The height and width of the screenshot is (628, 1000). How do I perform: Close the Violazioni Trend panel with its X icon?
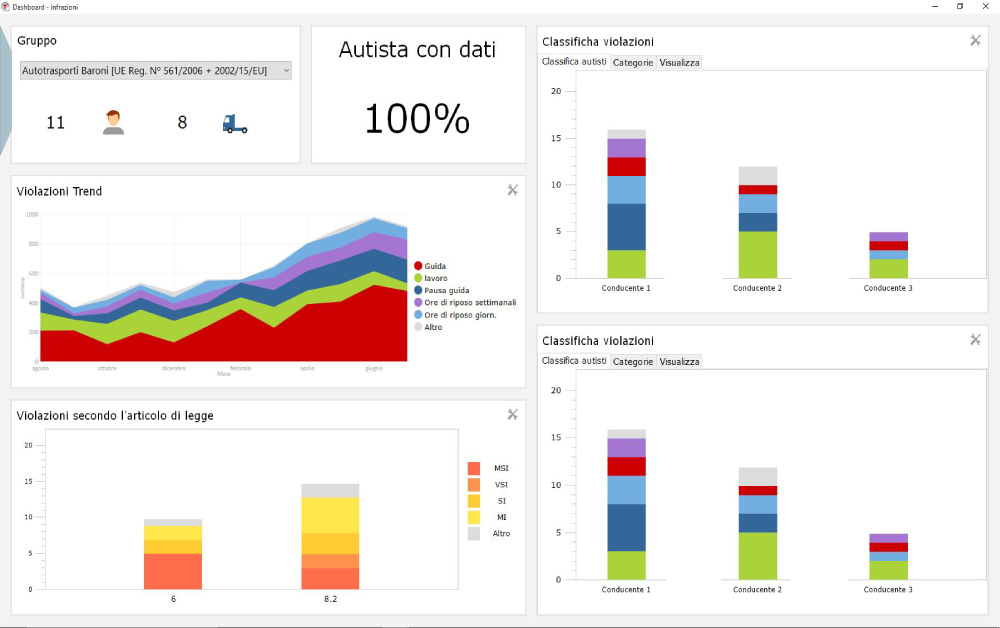pyautogui.click(x=513, y=190)
